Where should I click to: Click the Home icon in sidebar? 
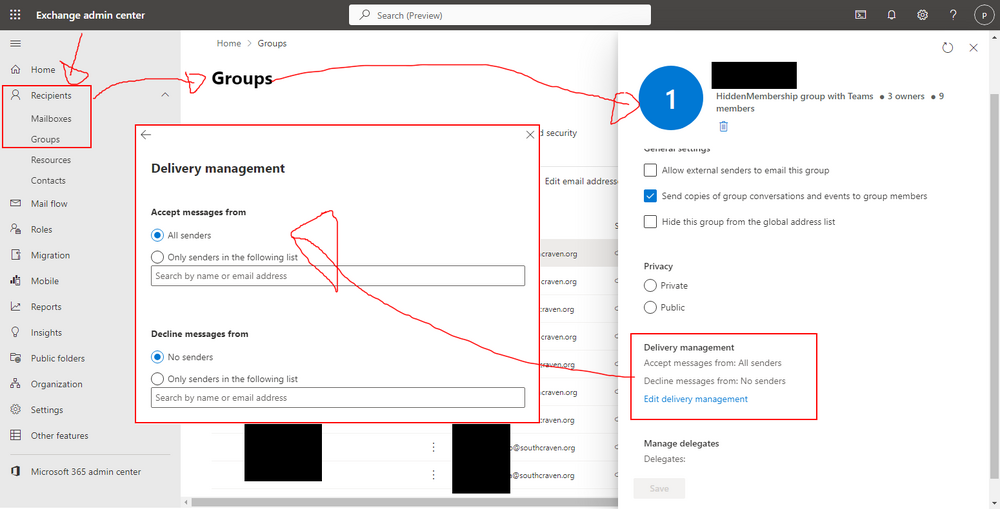[16, 70]
